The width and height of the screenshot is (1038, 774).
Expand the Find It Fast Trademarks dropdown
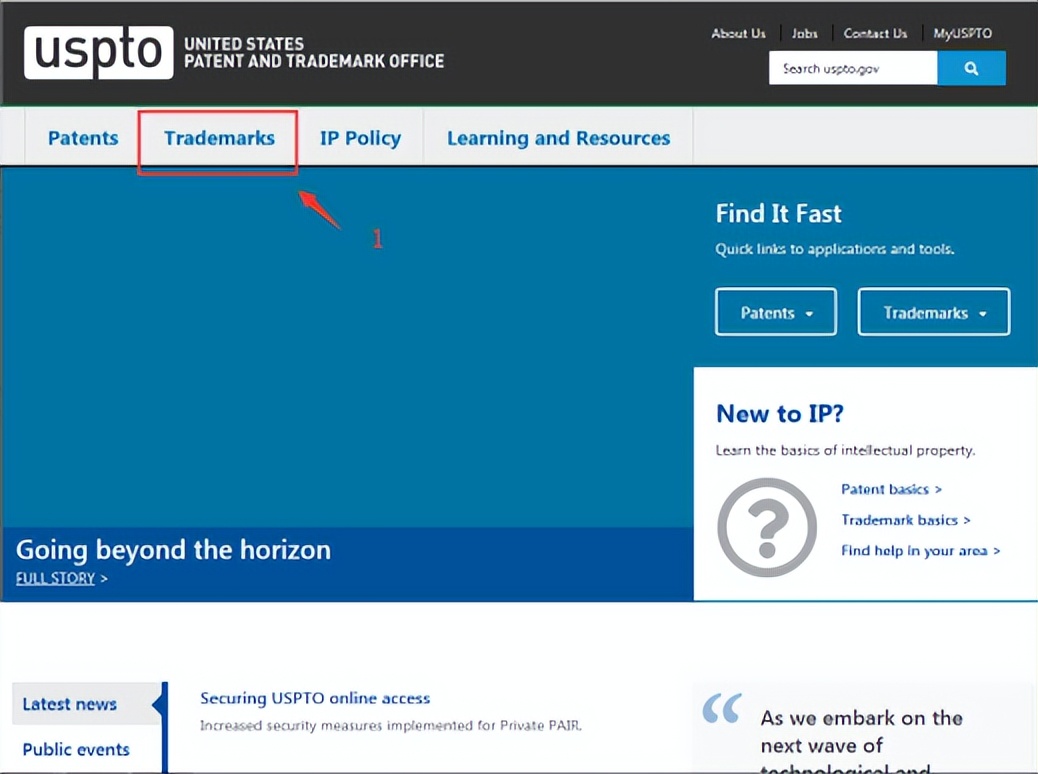[x=933, y=312]
